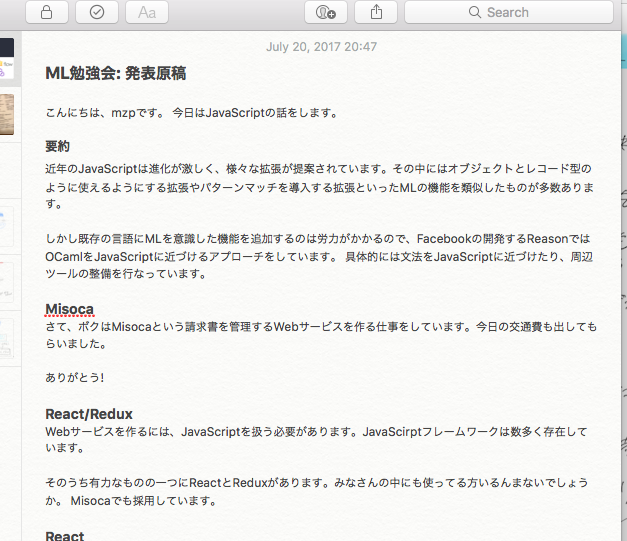Image resolution: width=627 pixels, height=541 pixels.
Task: Open the share menu button
Action: tap(376, 12)
